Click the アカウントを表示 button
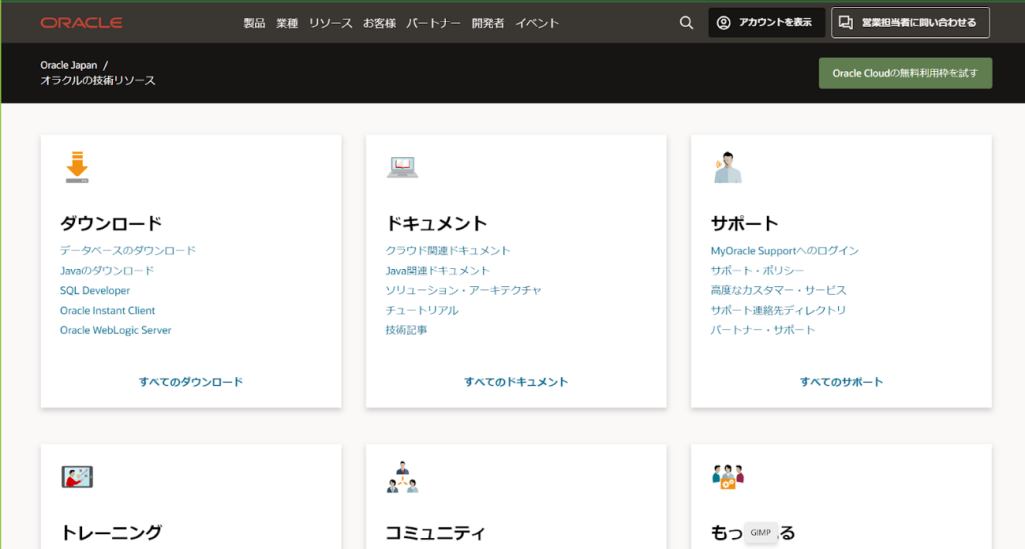The image size is (1025, 549). tap(766, 23)
